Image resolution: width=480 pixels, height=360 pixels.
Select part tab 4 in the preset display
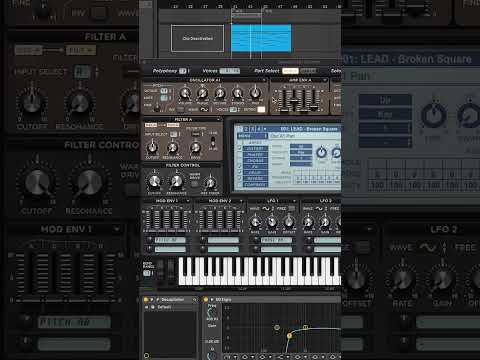point(259,129)
